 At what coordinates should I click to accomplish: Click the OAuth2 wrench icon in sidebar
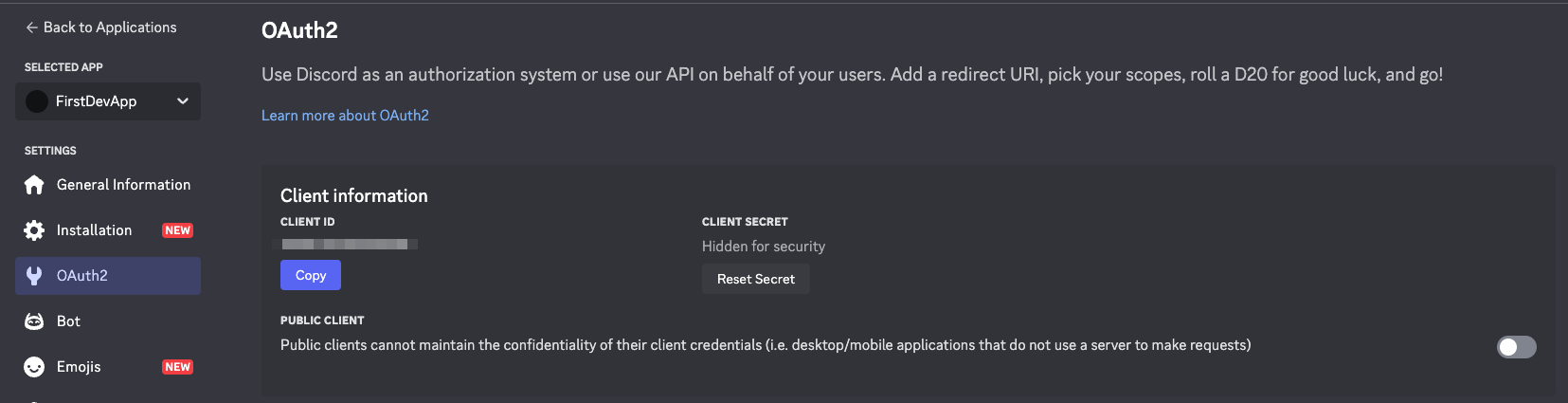click(x=34, y=276)
